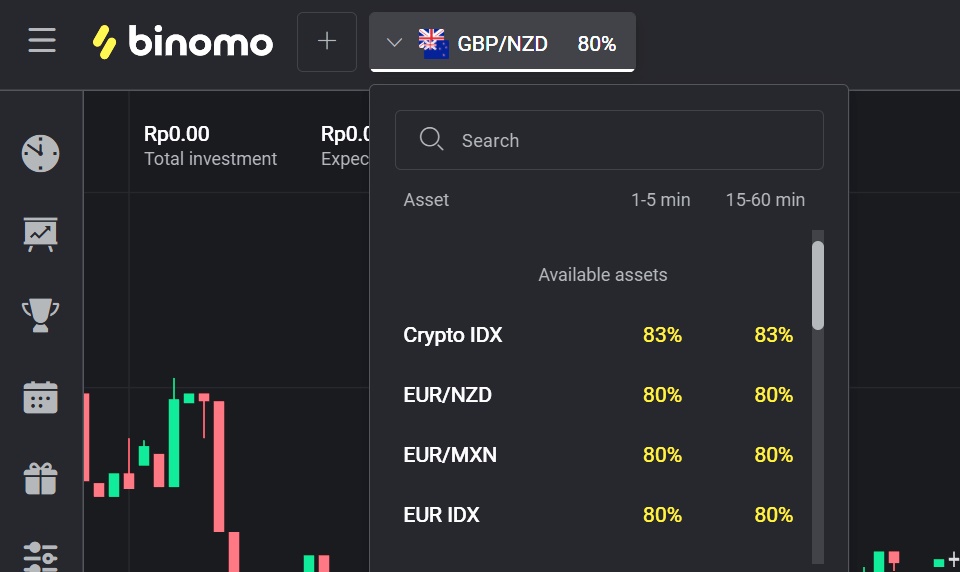Image resolution: width=960 pixels, height=572 pixels.
Task: Click the chevron beside GBP/NZD flag
Action: click(394, 43)
